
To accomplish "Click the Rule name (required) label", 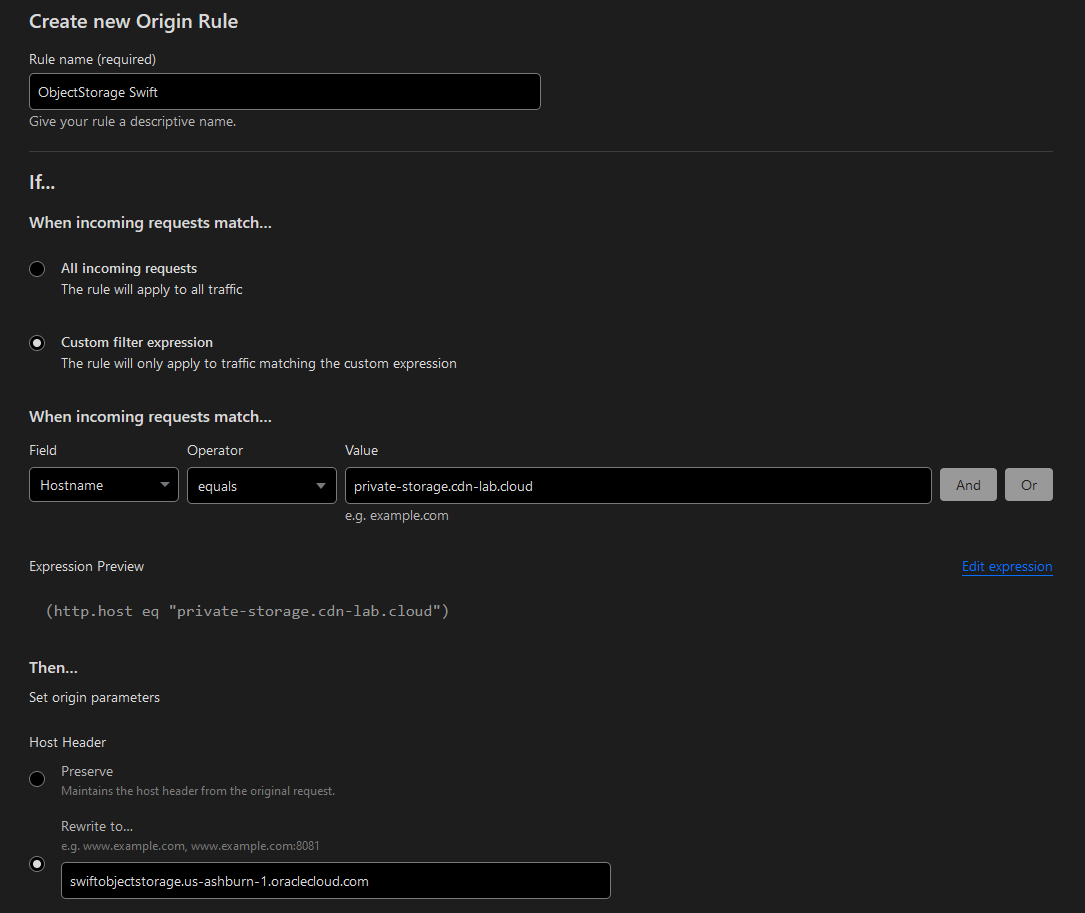I will tap(92, 59).
